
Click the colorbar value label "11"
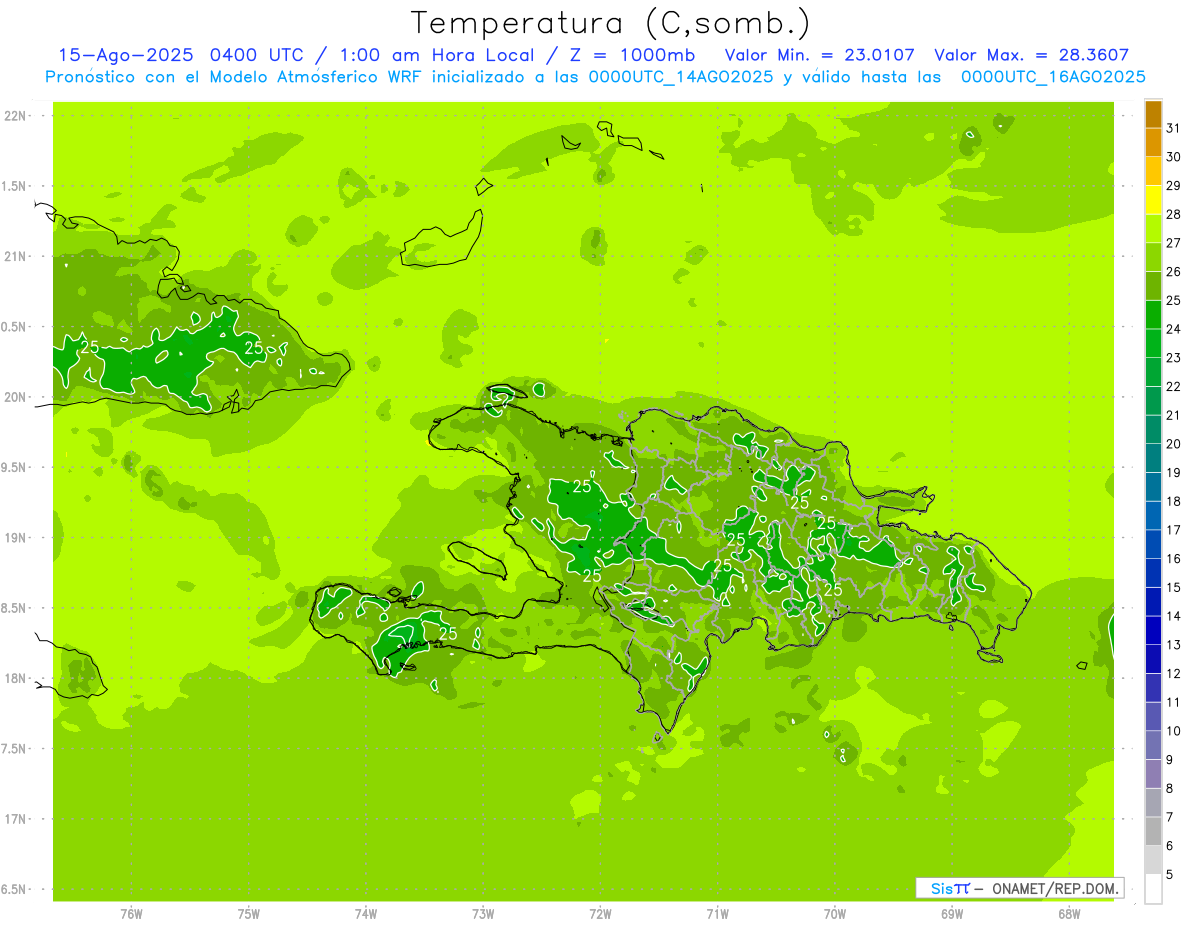[x=1174, y=702]
